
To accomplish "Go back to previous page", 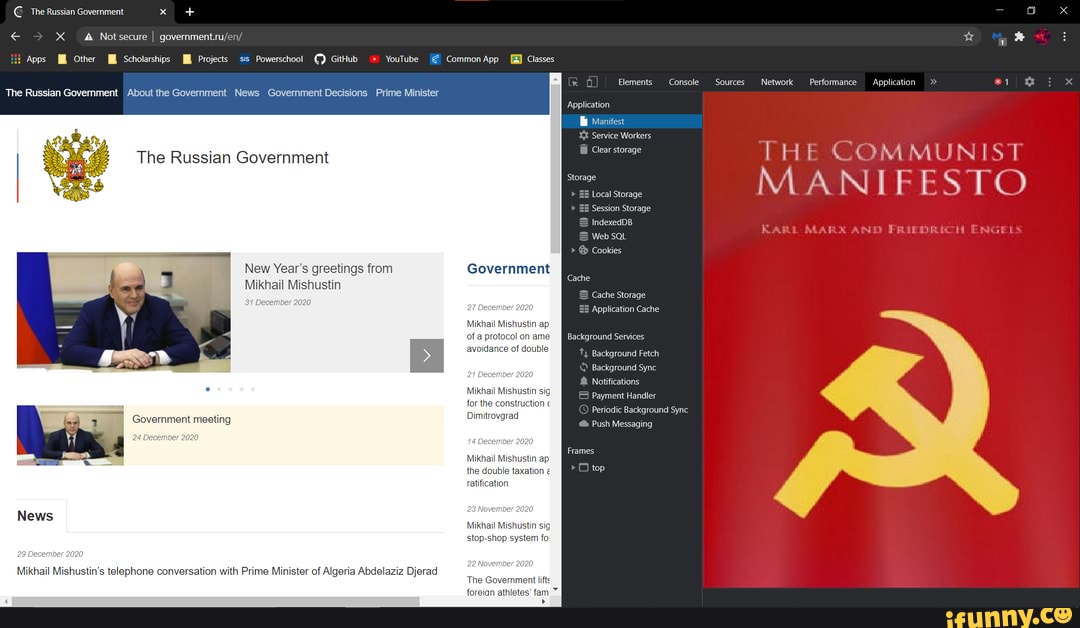I will pyautogui.click(x=15, y=36).
